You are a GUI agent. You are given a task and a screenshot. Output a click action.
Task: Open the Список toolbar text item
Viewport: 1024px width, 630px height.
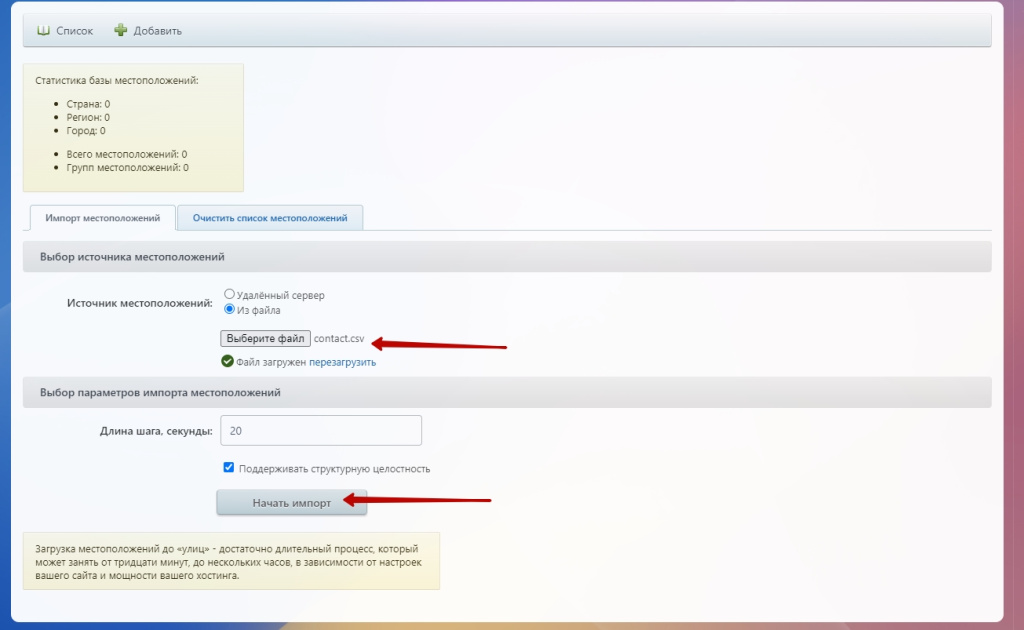pyautogui.click(x=75, y=31)
